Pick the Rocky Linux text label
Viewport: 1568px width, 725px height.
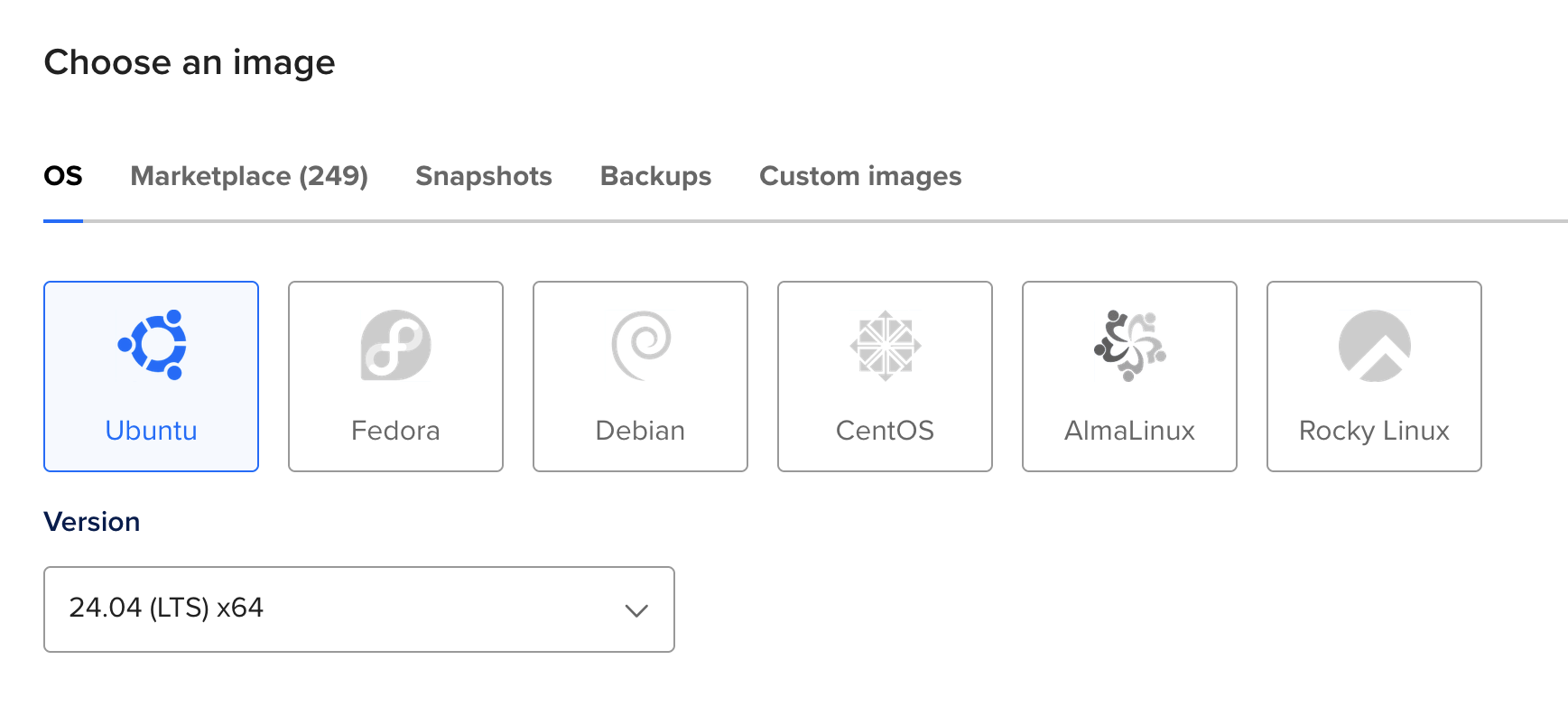tap(1374, 431)
